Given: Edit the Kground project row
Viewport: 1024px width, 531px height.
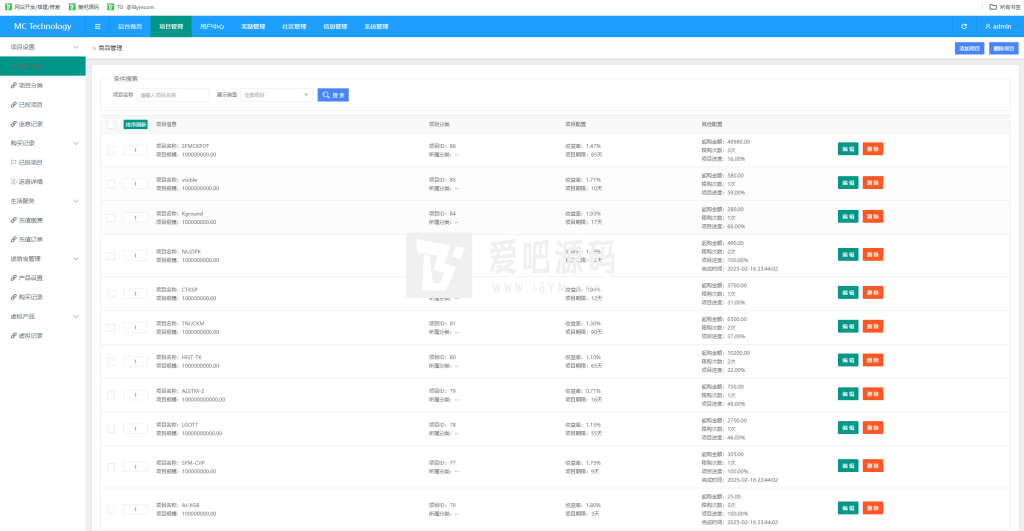Looking at the screenshot, I should click(848, 217).
